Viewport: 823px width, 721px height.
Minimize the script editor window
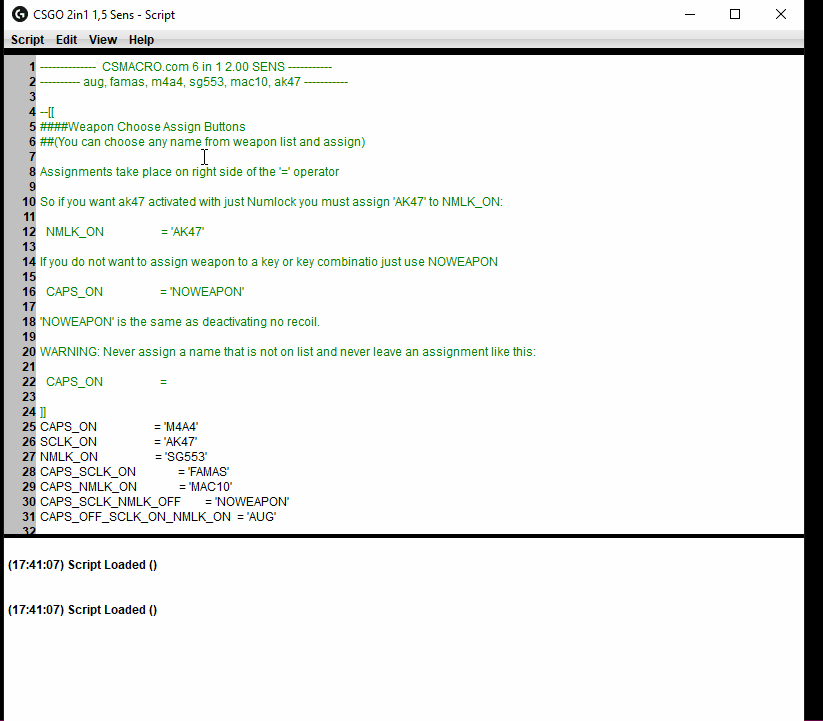coord(690,15)
